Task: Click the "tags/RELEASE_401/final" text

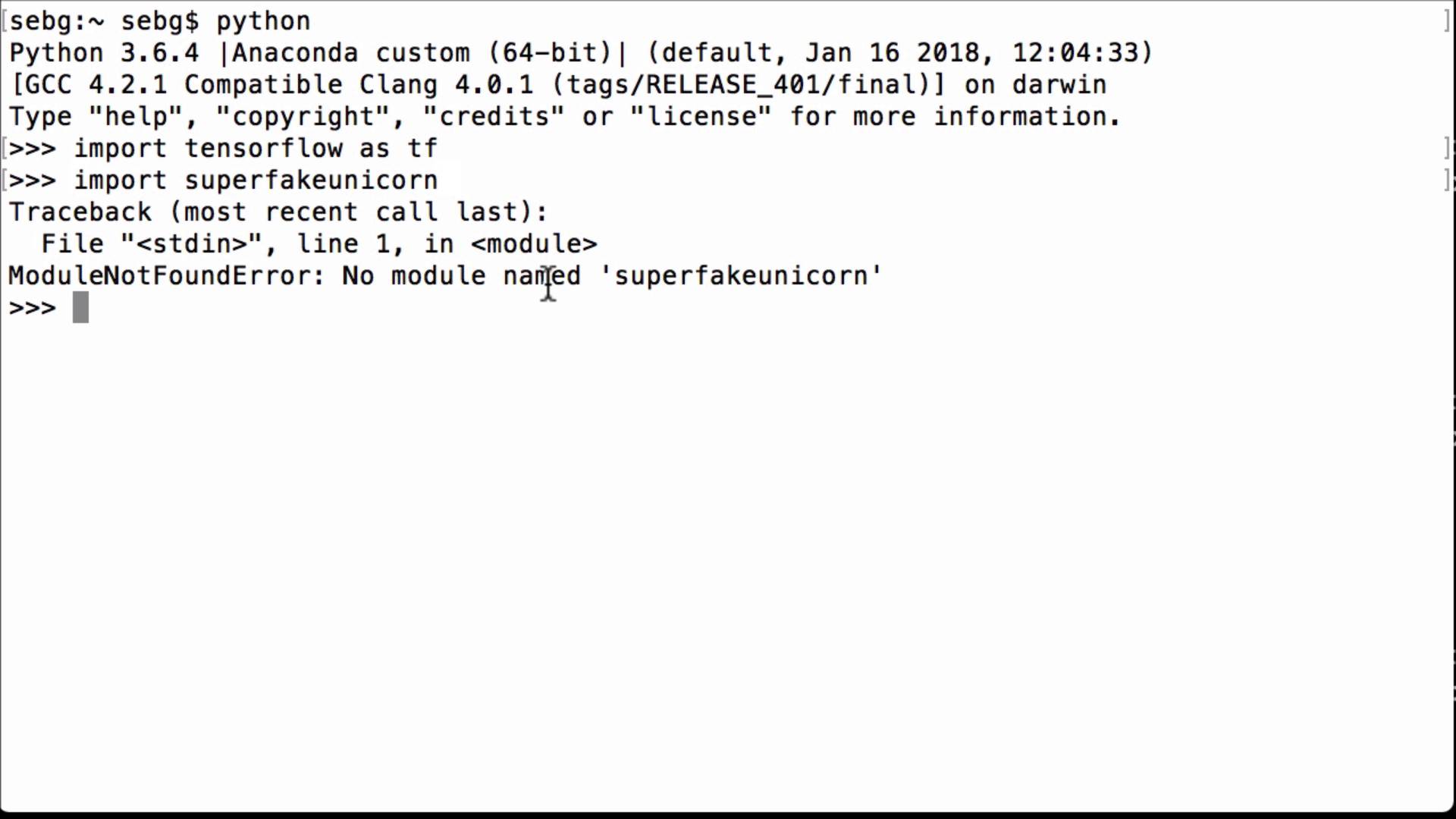Action: pos(741,85)
